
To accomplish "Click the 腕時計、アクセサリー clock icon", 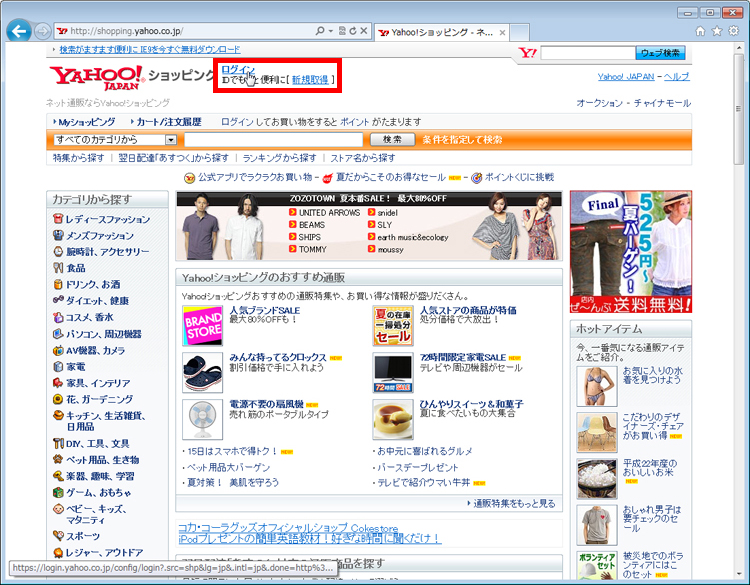I will click(x=58, y=252).
